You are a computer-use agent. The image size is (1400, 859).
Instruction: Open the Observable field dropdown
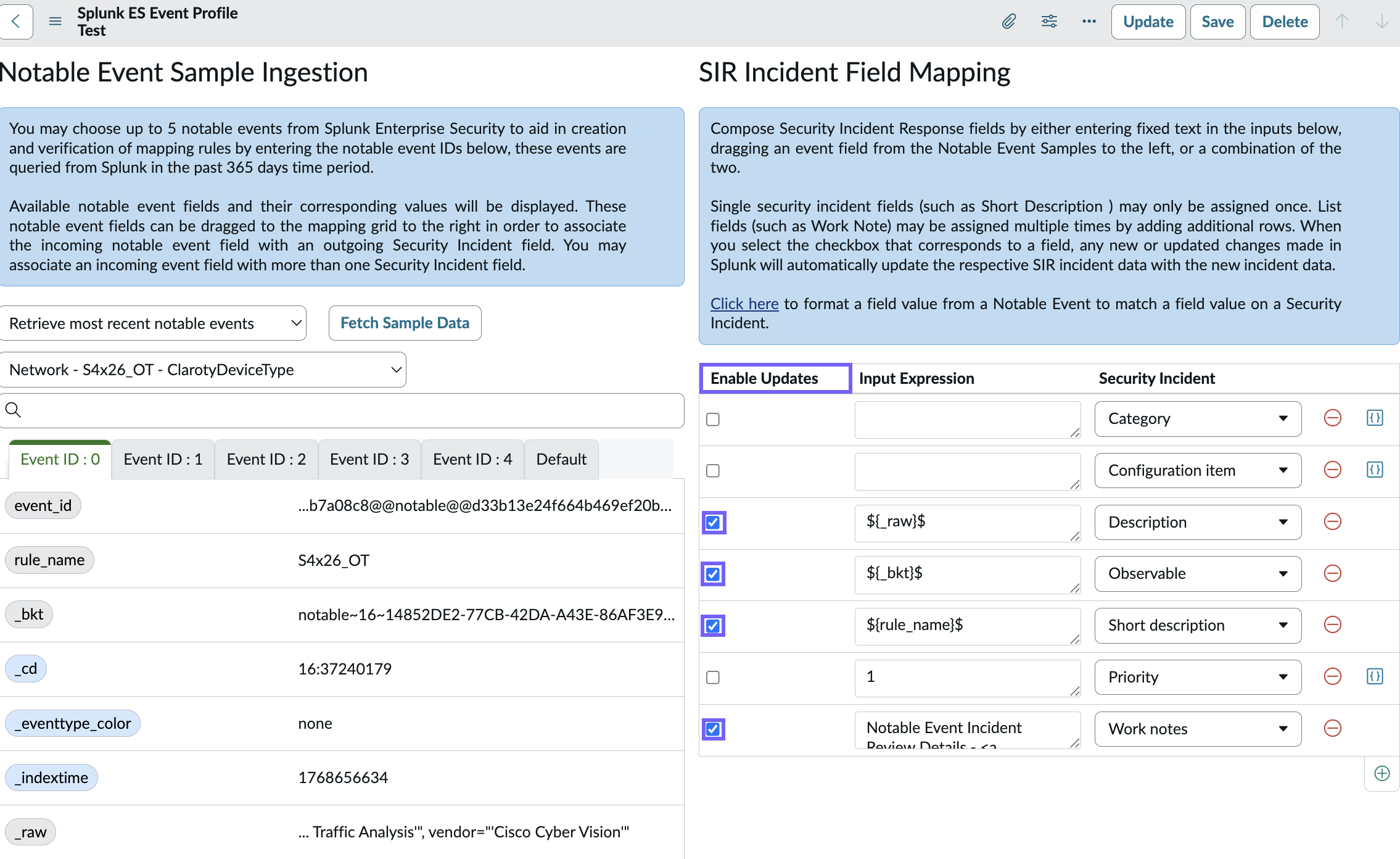(1198, 574)
